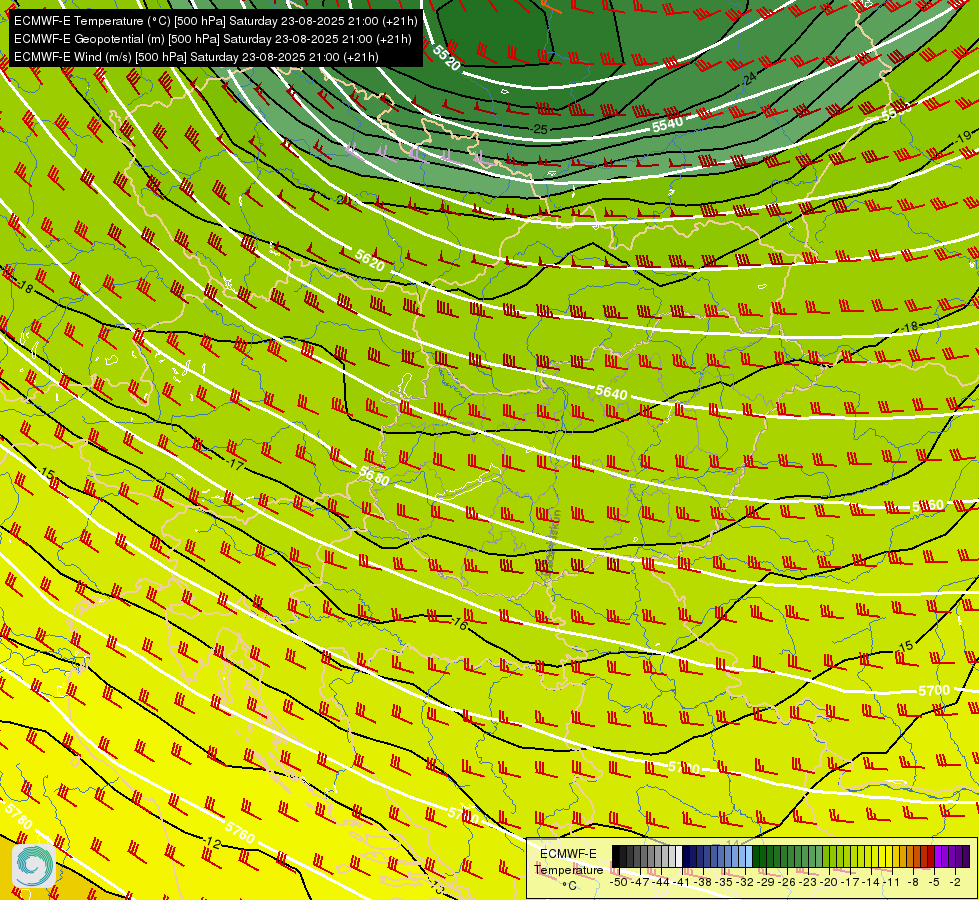The height and width of the screenshot is (900, 979).
Task: Click the -35 value in the legend
Action: coord(724,883)
